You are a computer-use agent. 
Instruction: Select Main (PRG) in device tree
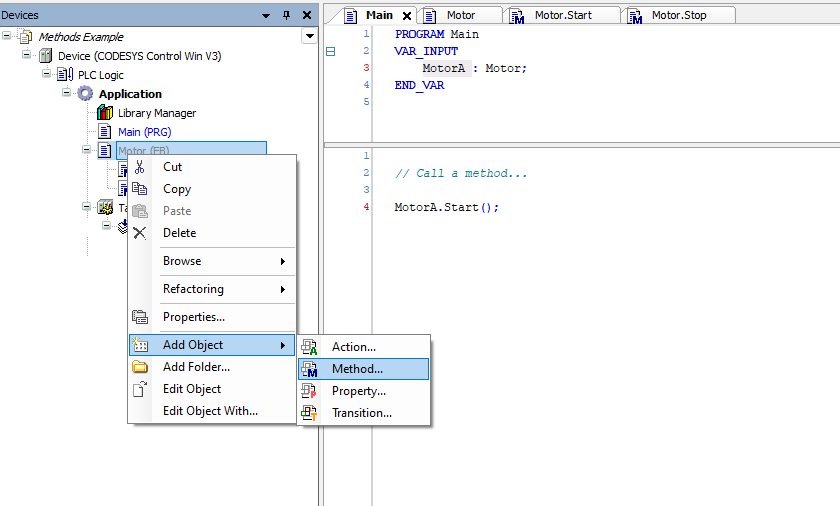pyautogui.click(x=145, y=132)
